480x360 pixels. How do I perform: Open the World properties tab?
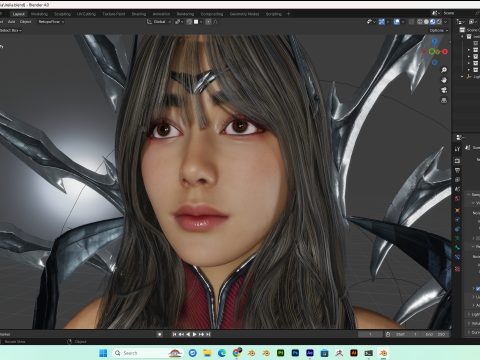(x=457, y=199)
